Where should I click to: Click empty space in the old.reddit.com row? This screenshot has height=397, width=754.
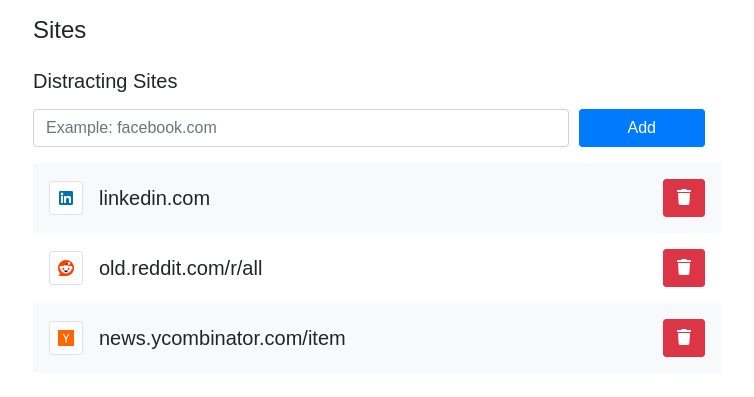457,268
